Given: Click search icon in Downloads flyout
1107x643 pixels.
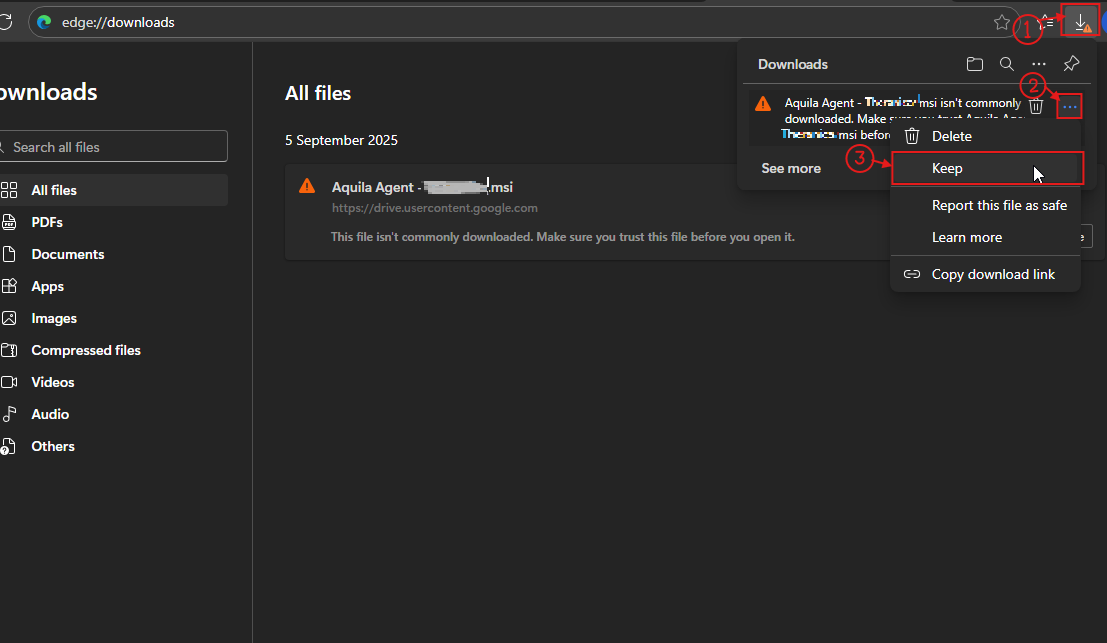Looking at the screenshot, I should (1006, 64).
